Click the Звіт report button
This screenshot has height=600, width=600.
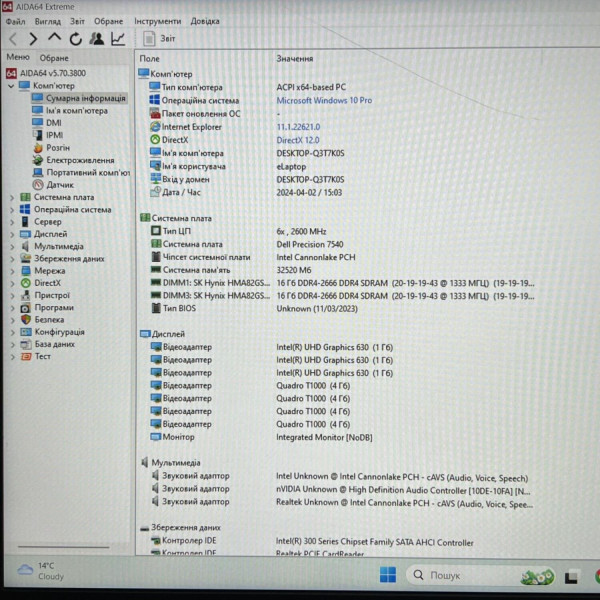(159, 39)
